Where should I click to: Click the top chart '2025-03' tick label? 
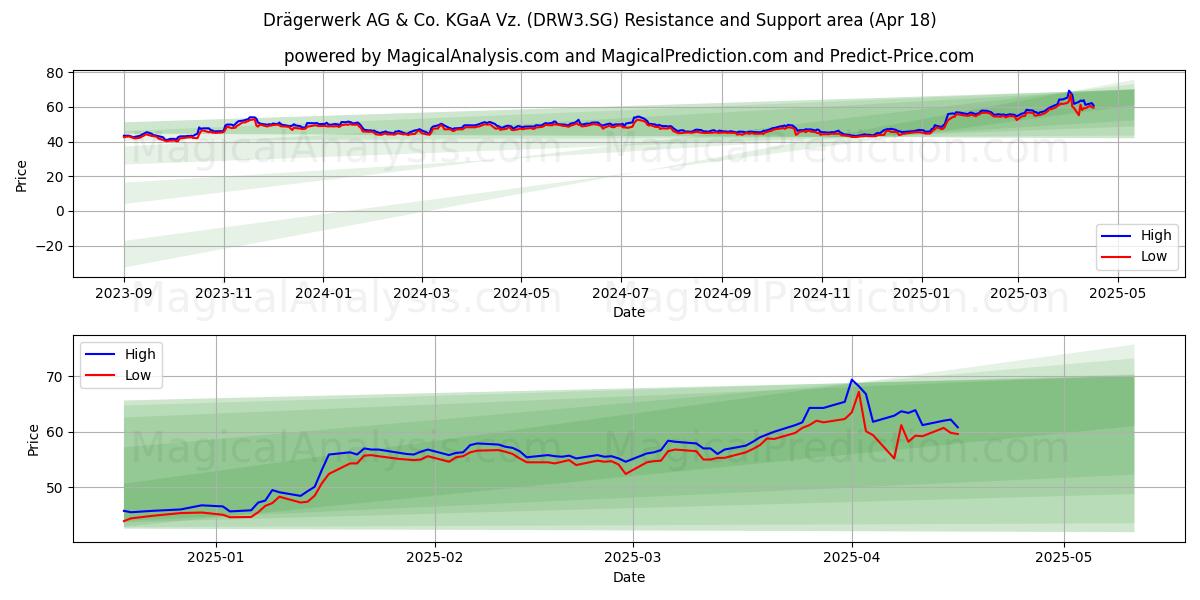(x=1016, y=294)
